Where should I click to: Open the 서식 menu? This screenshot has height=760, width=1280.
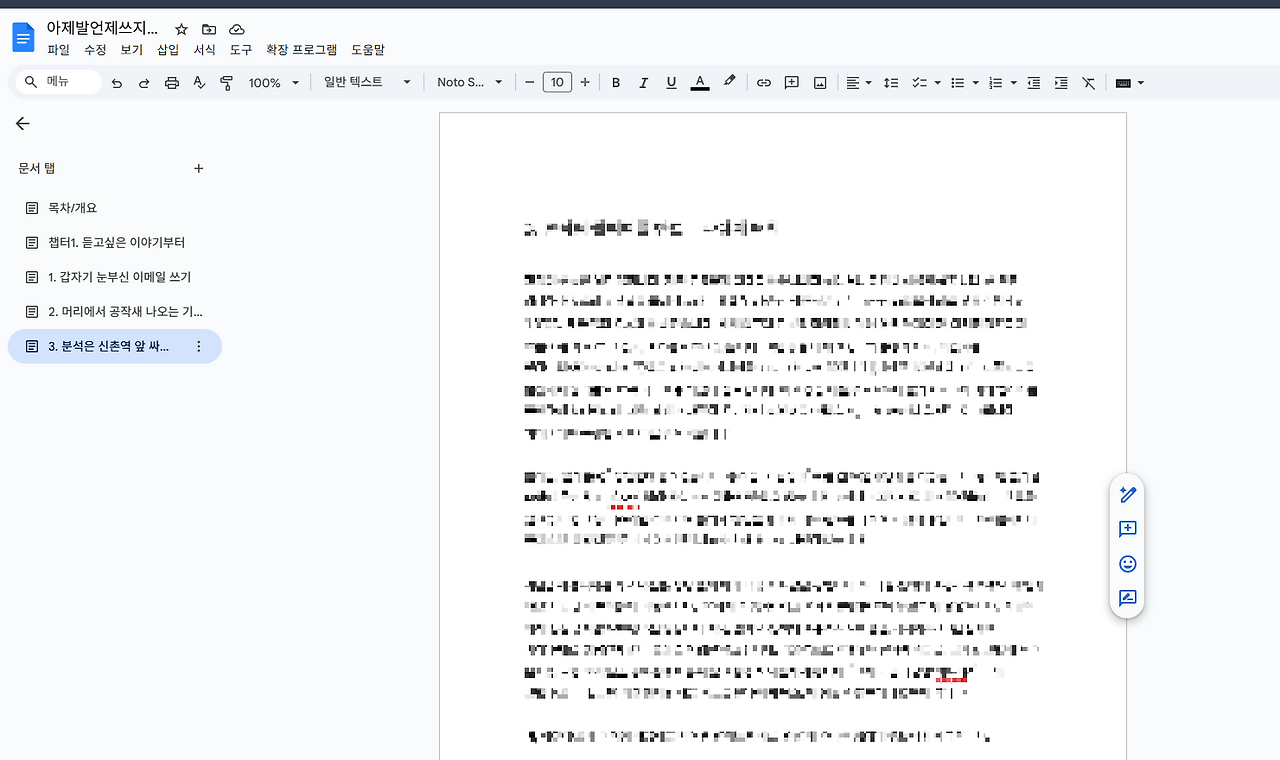click(205, 50)
